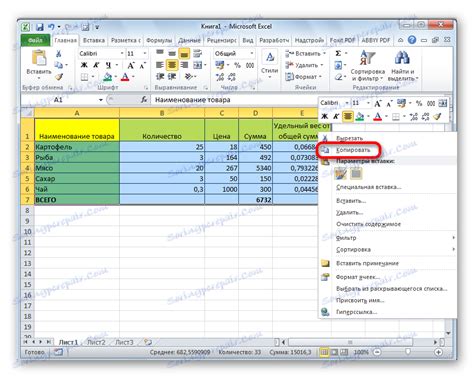The image size is (474, 377).
Task: Switch to Данные ribbon tab
Action: point(189,40)
